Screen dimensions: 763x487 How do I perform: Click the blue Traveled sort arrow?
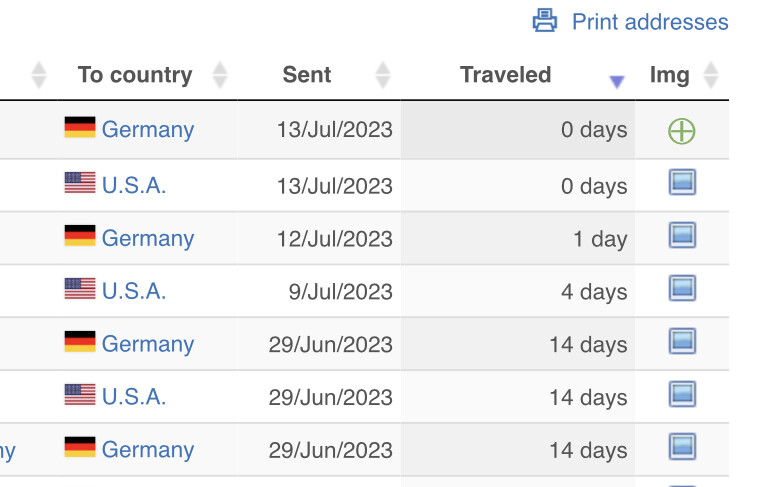[x=617, y=82]
